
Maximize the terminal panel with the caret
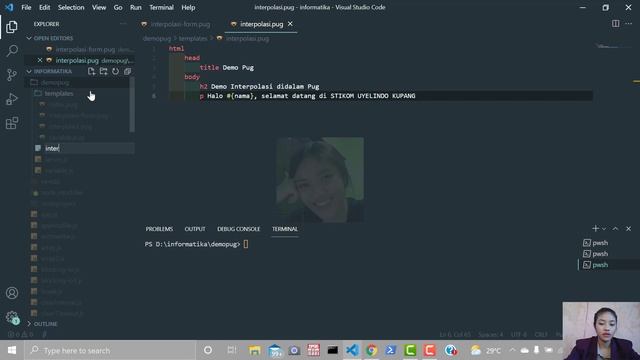click(x=616, y=229)
